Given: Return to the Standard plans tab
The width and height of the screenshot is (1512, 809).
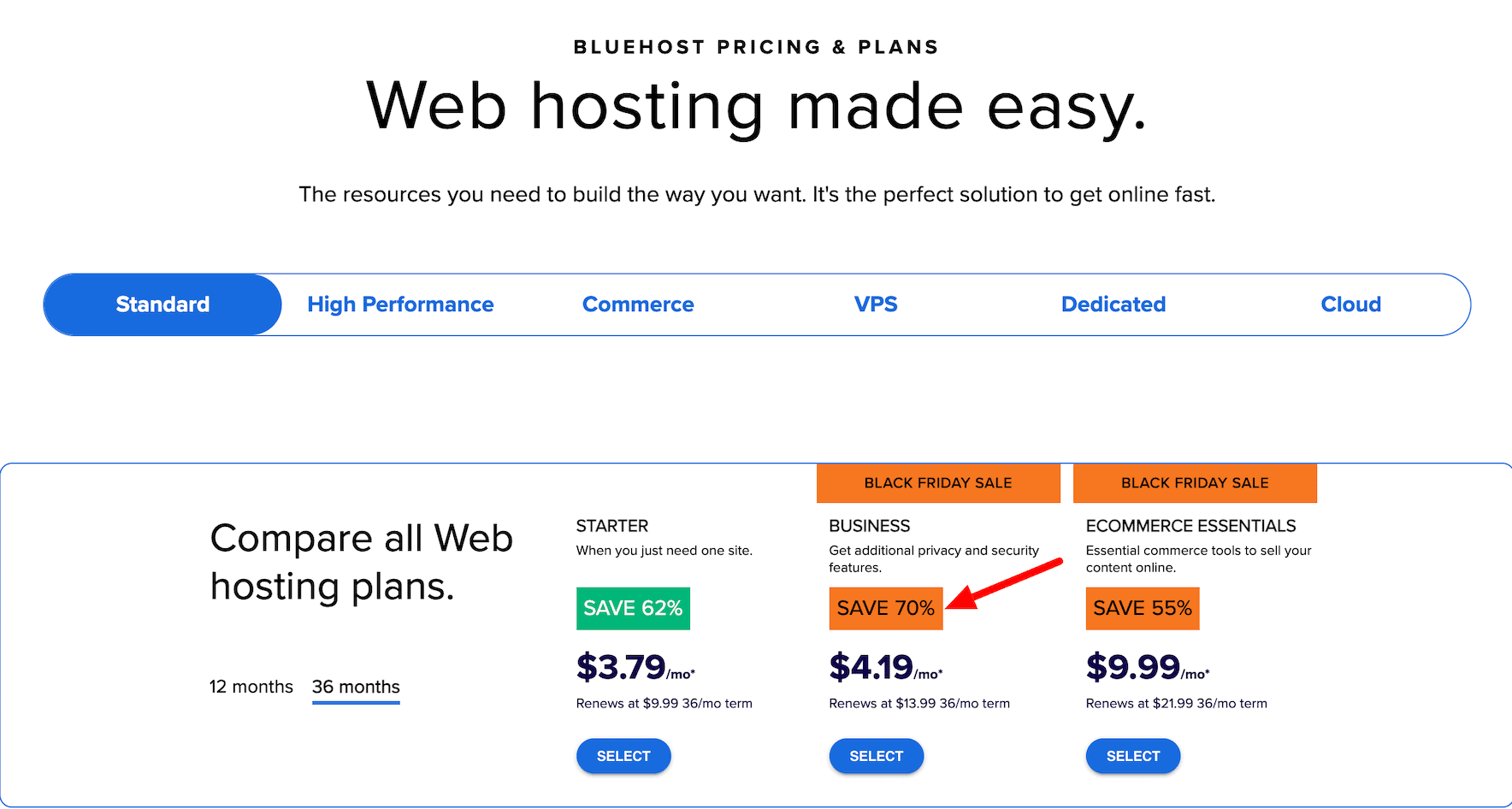Looking at the screenshot, I should [x=162, y=304].
